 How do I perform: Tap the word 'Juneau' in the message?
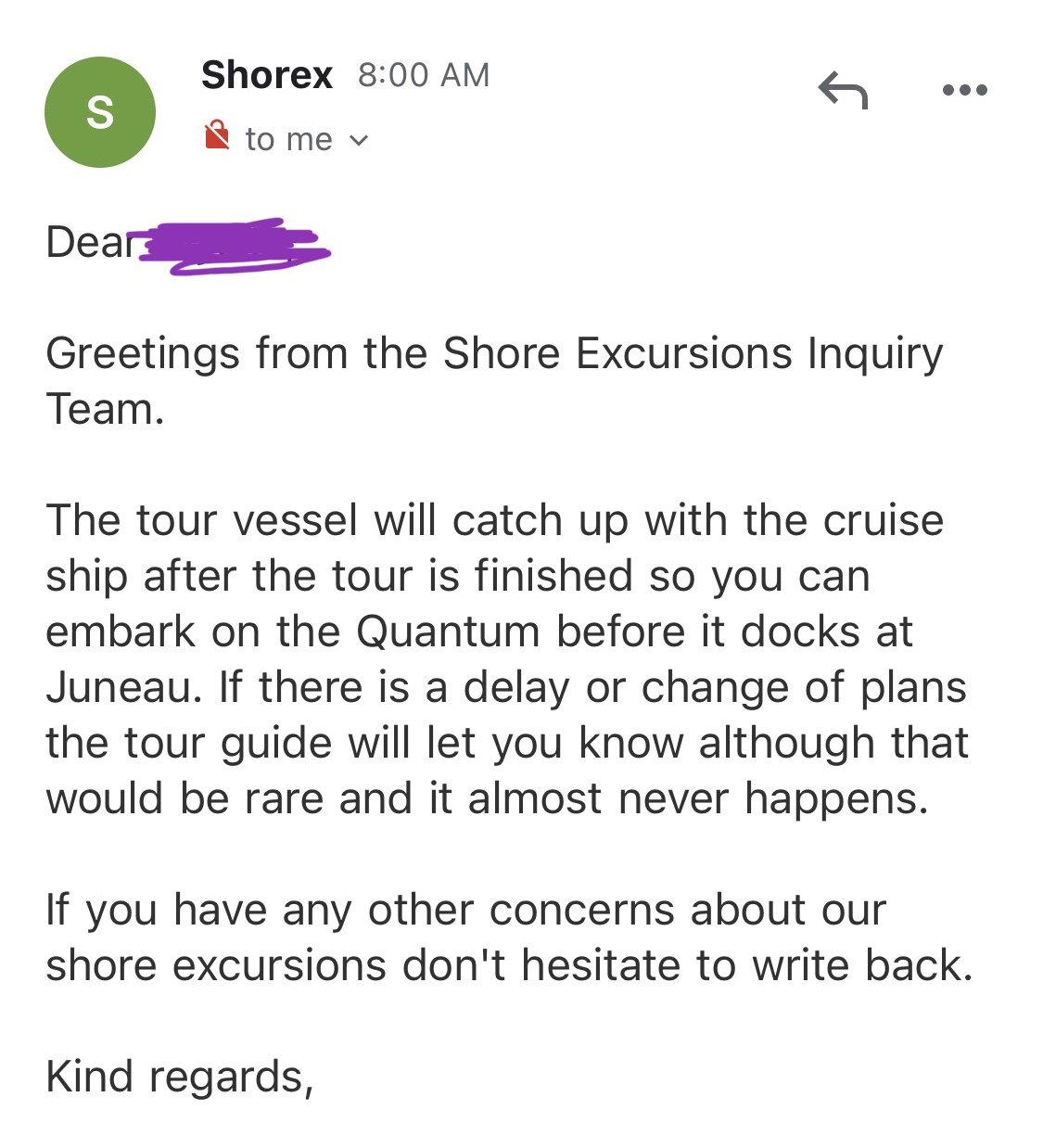(122, 687)
